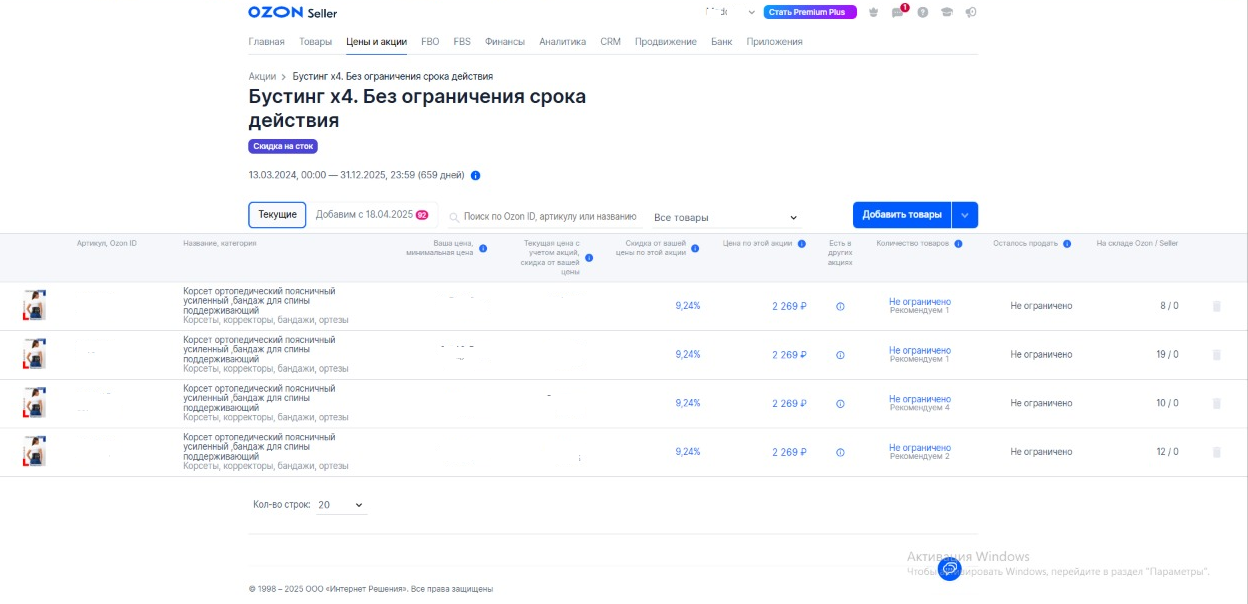Open rows-per-page dropdown showing 20
Screen dimensions: 1248x604
click(340, 505)
